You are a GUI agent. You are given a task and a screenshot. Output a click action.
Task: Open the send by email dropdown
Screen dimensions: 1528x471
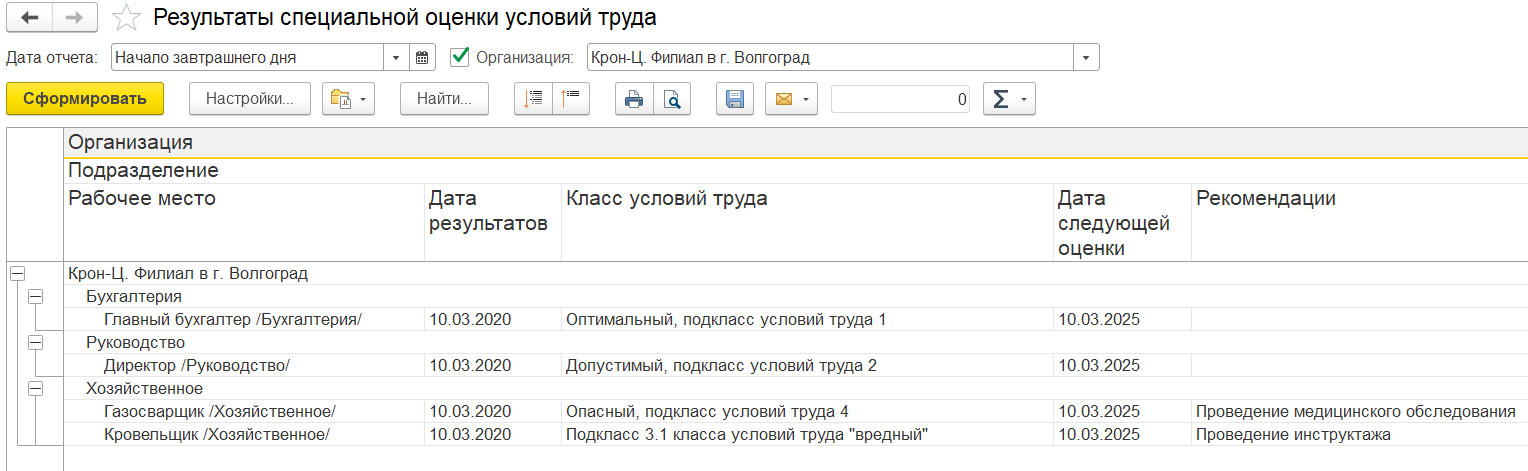(x=791, y=99)
